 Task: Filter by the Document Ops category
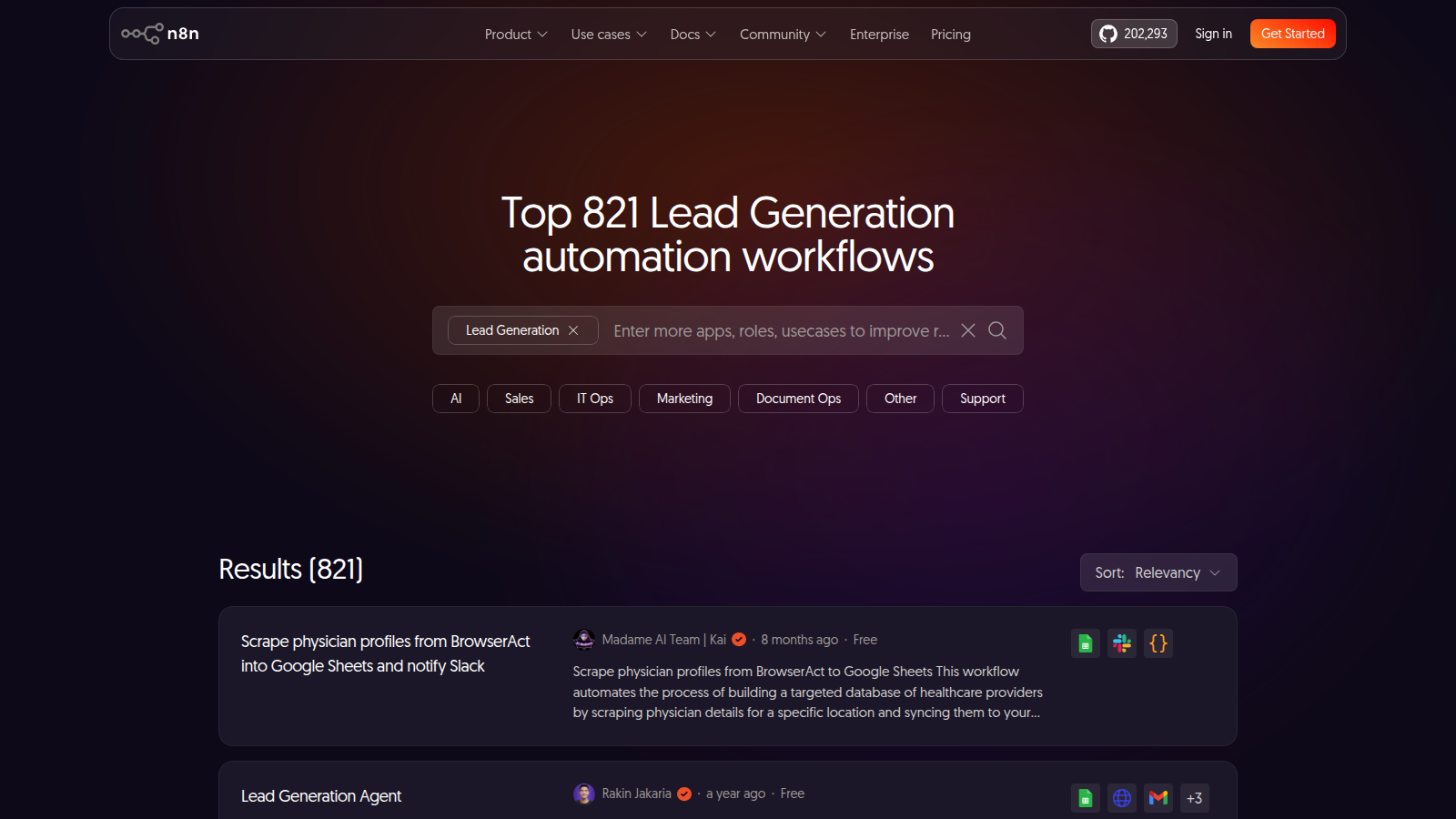(798, 399)
